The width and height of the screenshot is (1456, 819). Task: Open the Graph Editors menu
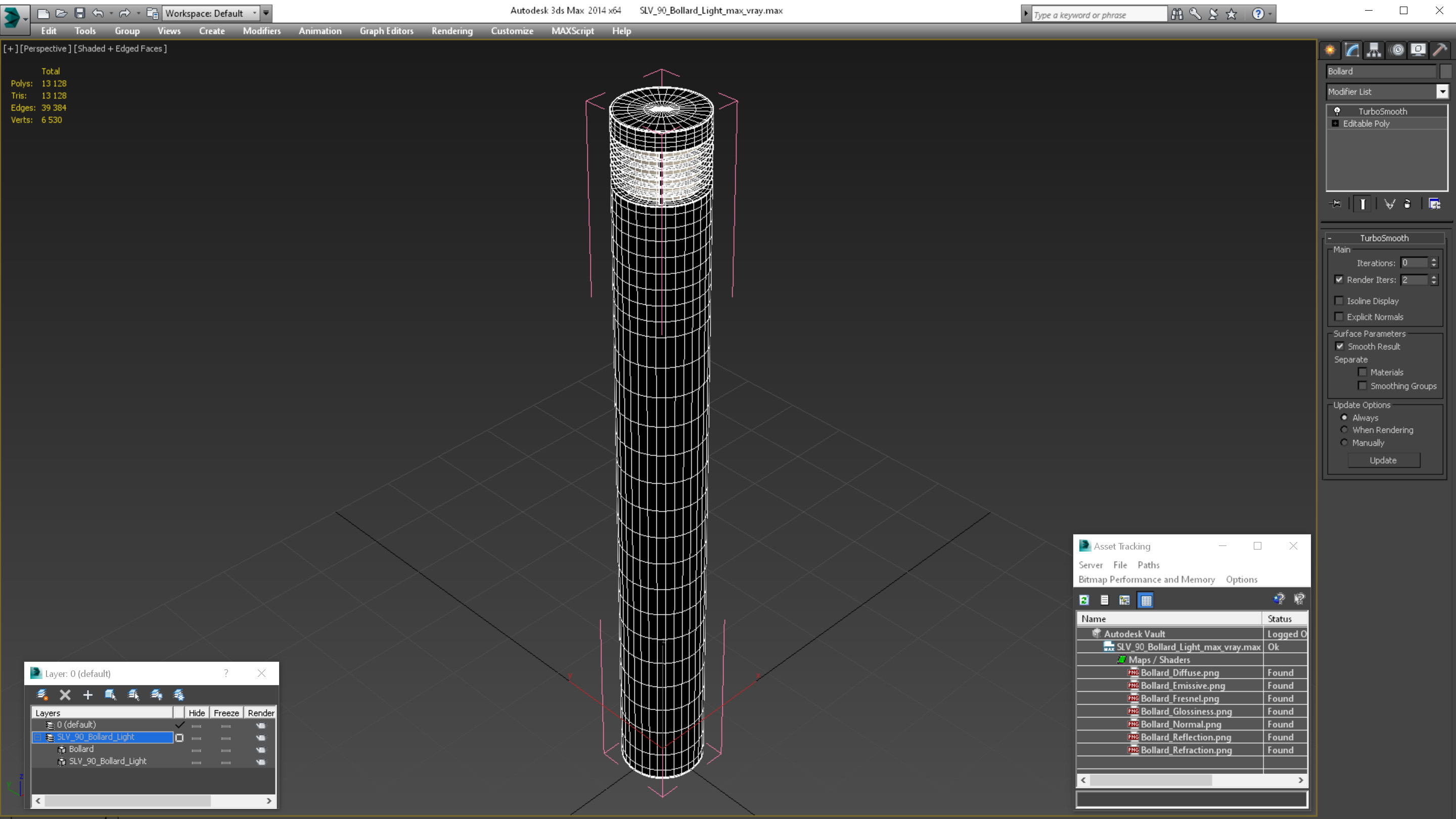pos(387,31)
